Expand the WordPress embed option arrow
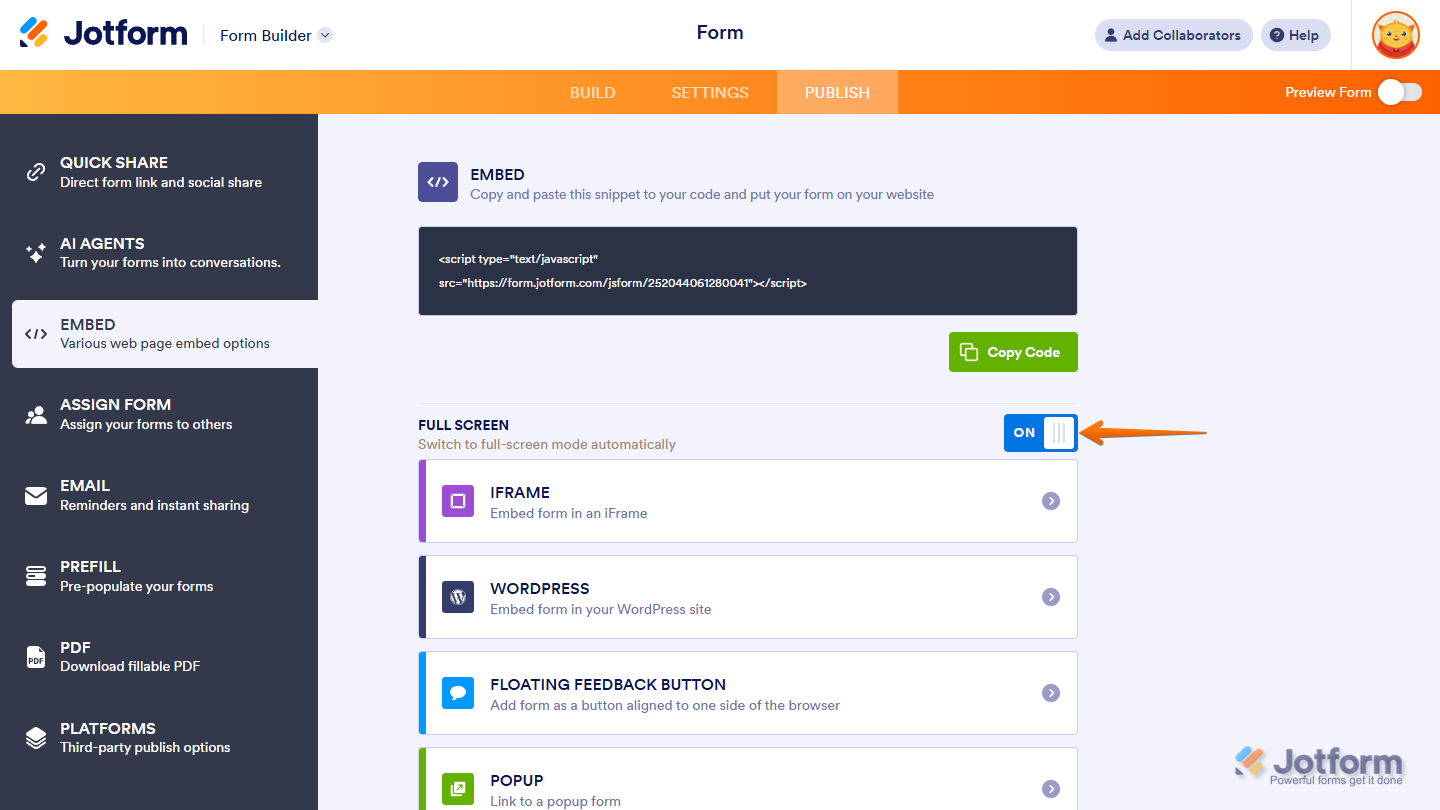Image resolution: width=1440 pixels, height=810 pixels. pyautogui.click(x=1051, y=597)
